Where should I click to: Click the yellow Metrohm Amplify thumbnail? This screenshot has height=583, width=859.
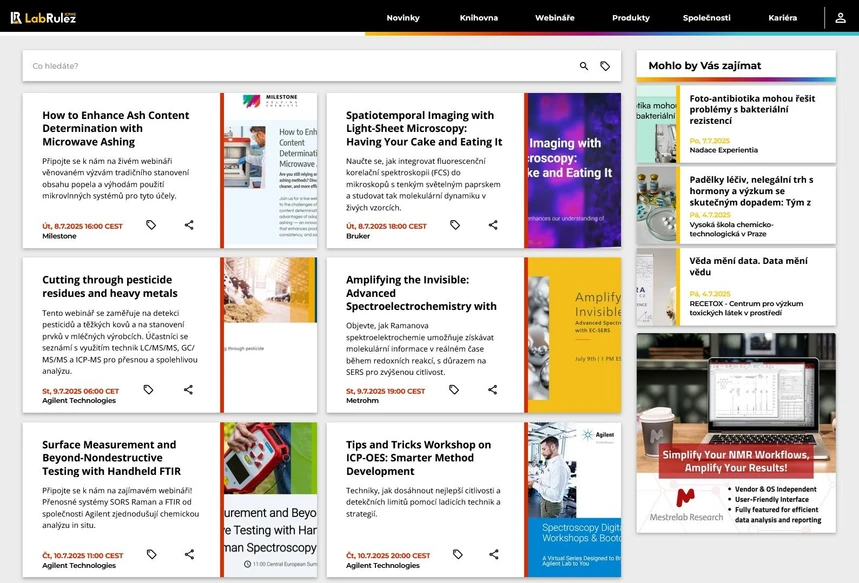pyautogui.click(x=575, y=335)
